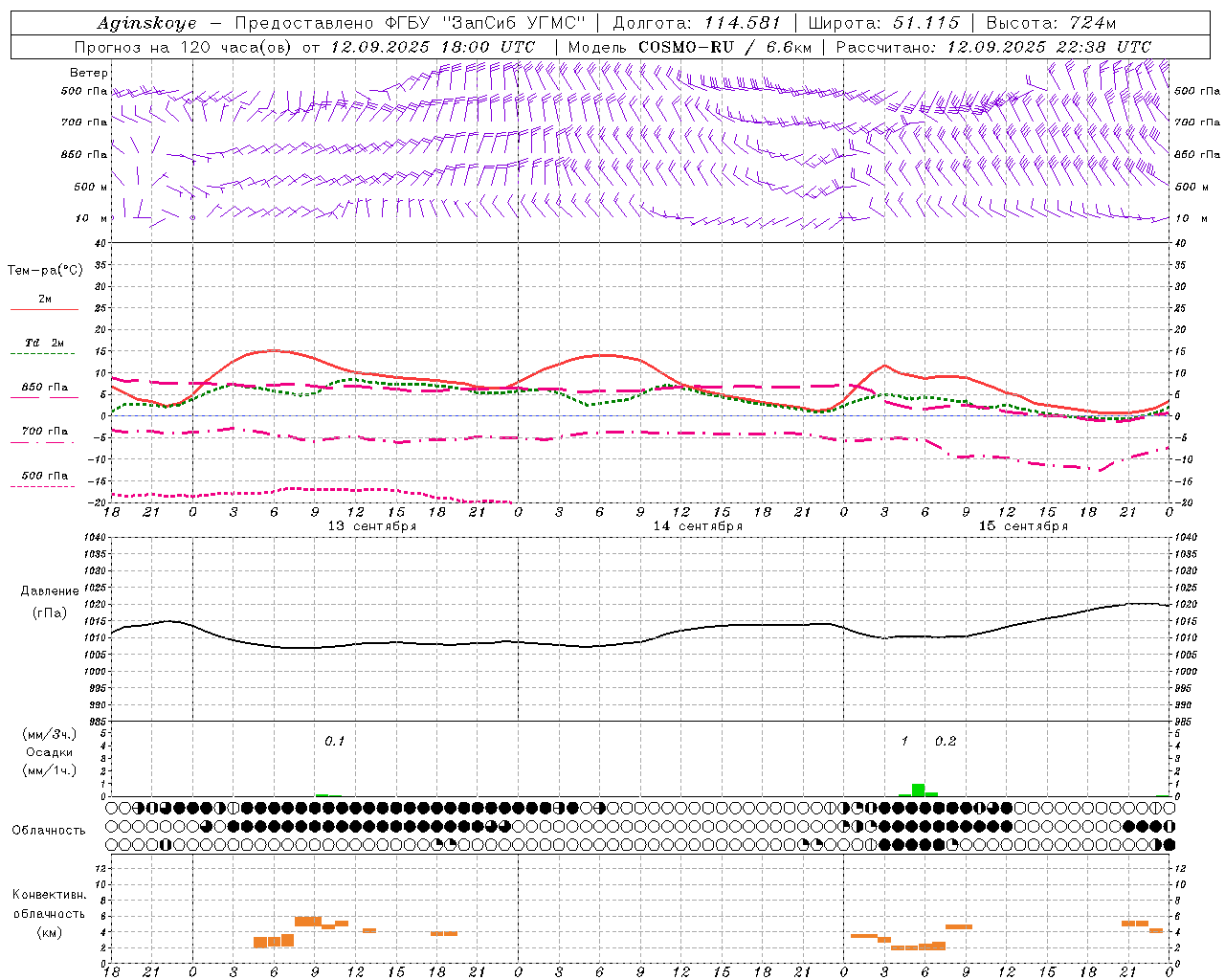Click the Давление pressure panel label
The image size is (1225, 980).
click(x=50, y=591)
